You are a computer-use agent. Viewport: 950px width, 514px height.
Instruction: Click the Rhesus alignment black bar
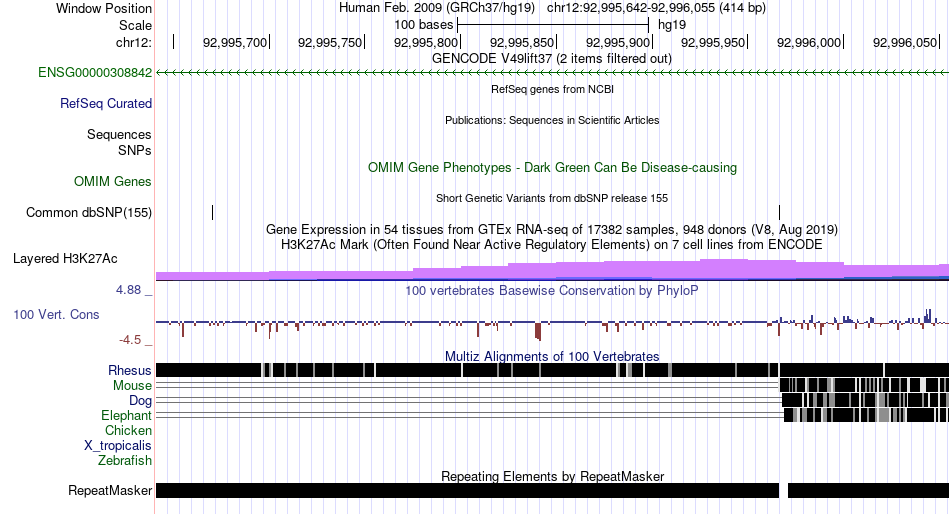coord(553,370)
